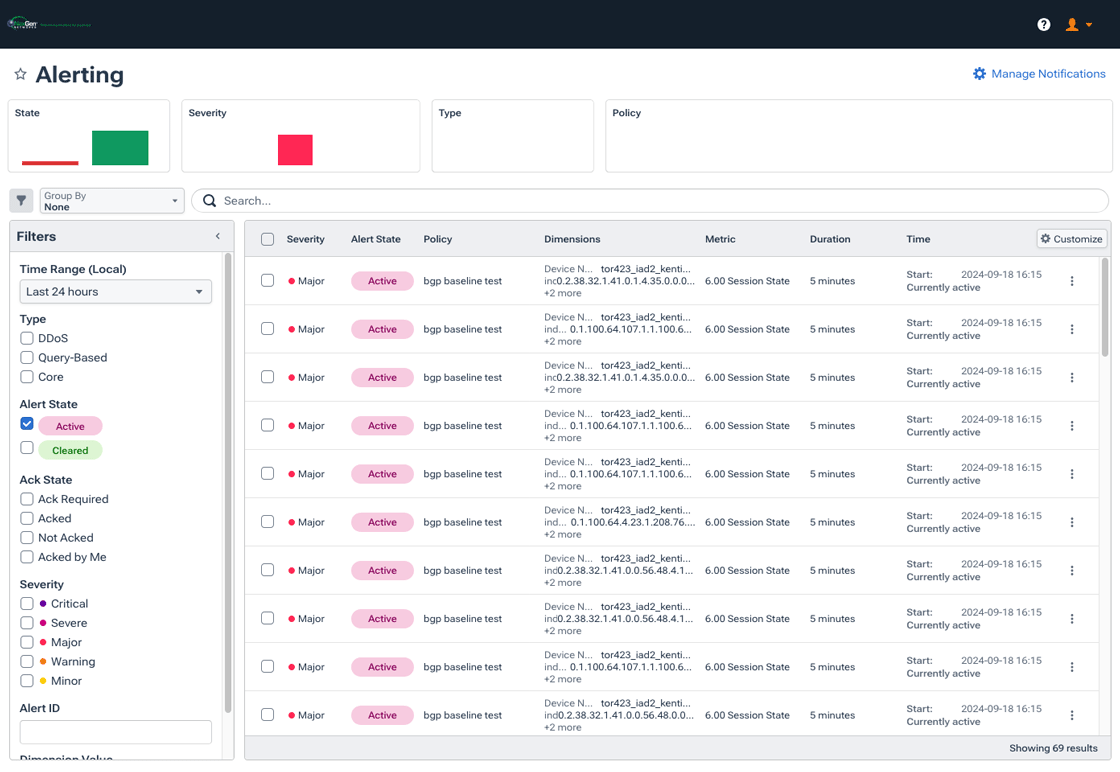Open the Group By dropdown
The width and height of the screenshot is (1120, 772).
tap(110, 200)
